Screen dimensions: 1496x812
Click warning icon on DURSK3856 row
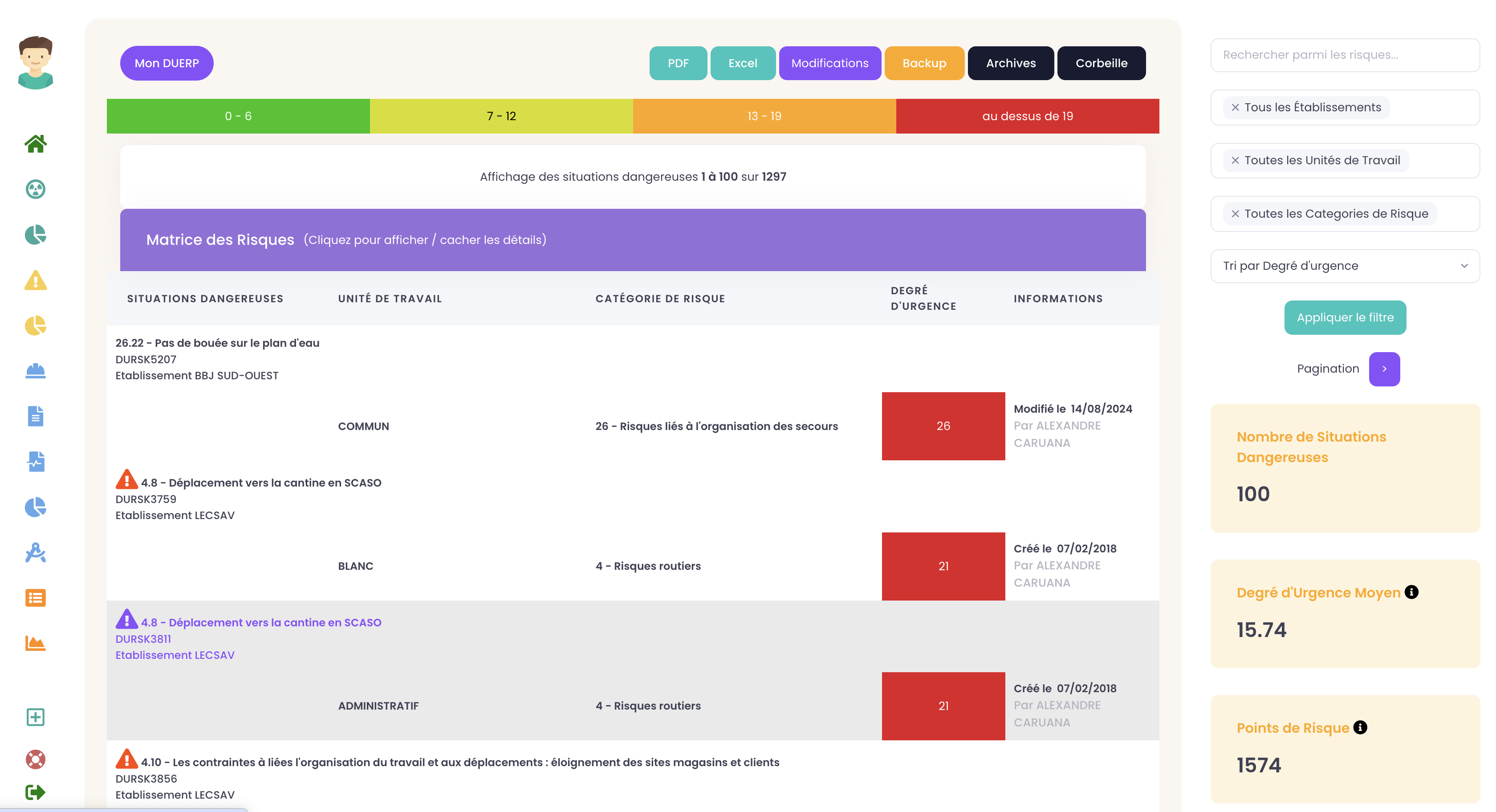(x=126, y=759)
